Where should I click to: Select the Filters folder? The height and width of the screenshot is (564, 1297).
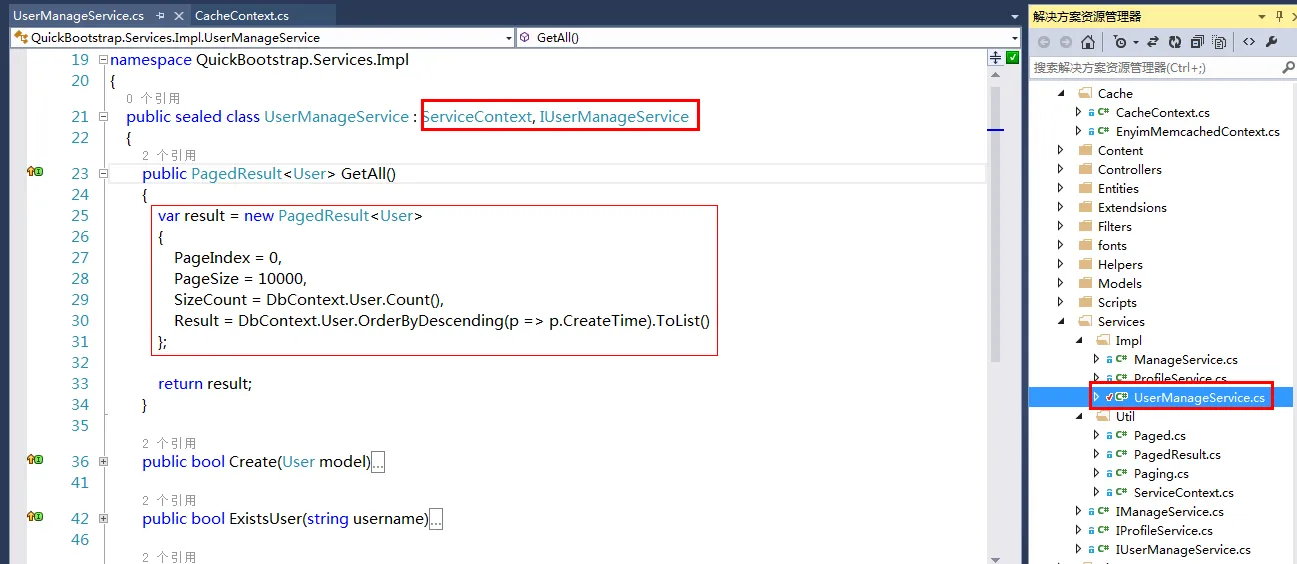click(x=1115, y=226)
